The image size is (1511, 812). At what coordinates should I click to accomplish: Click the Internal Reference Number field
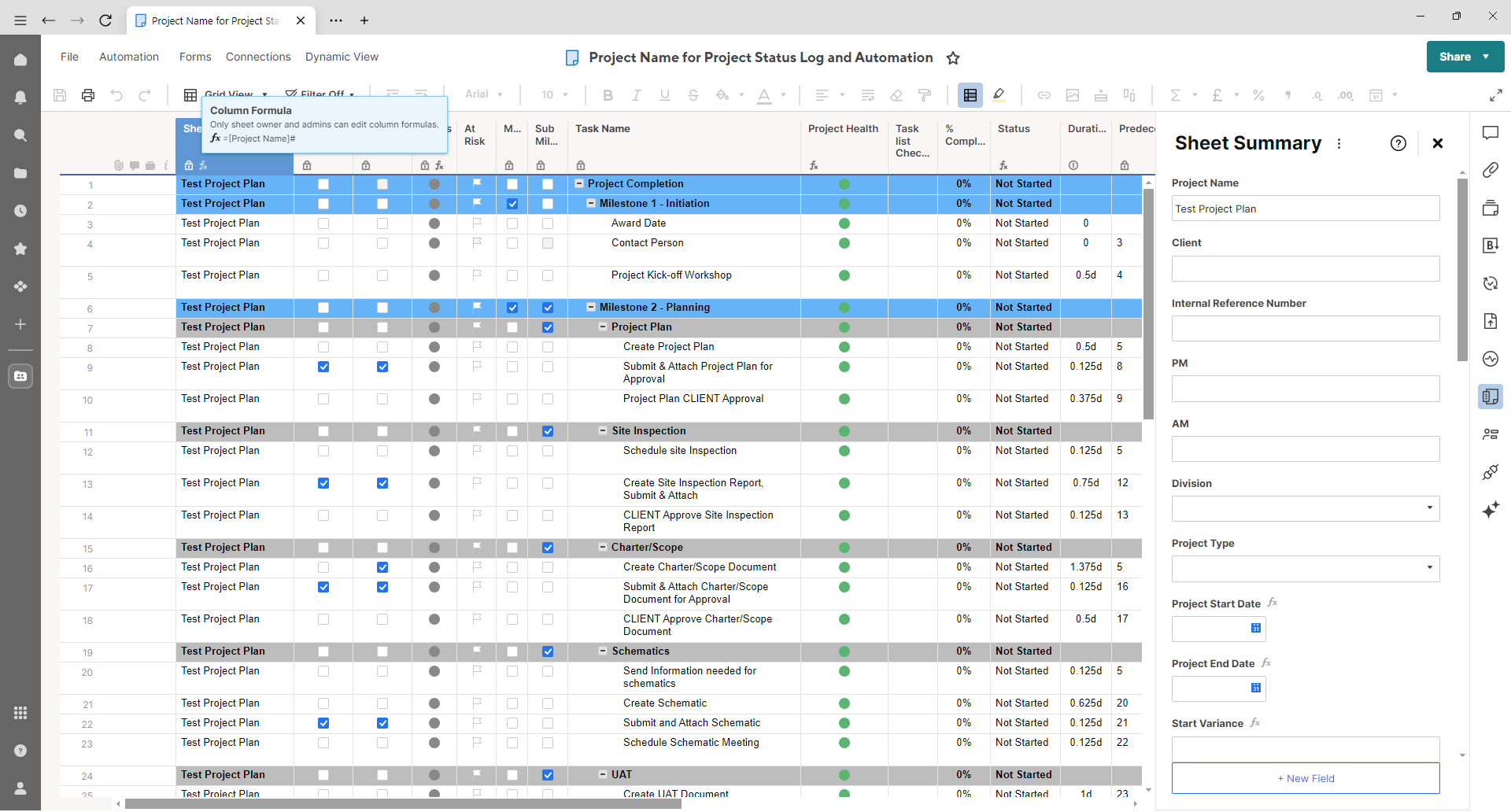(x=1306, y=329)
